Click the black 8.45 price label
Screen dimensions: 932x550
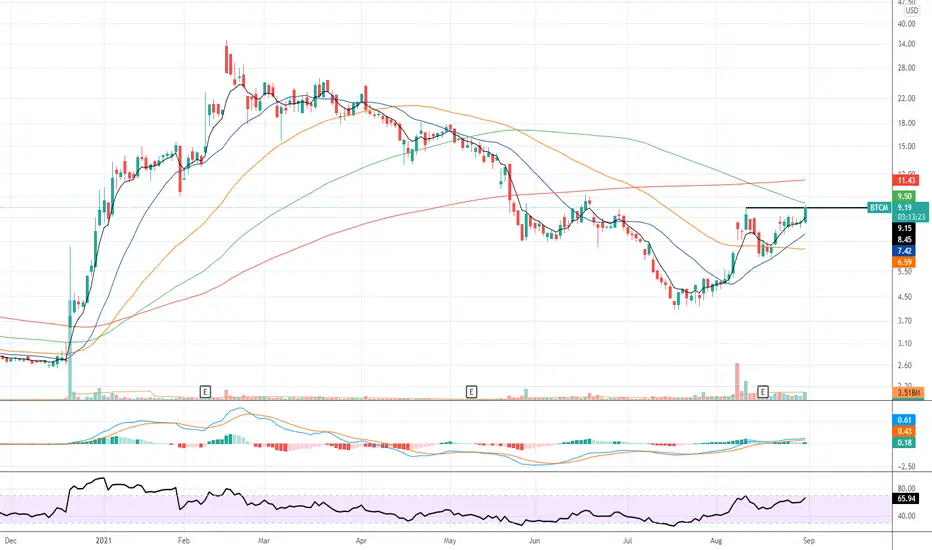[904, 240]
